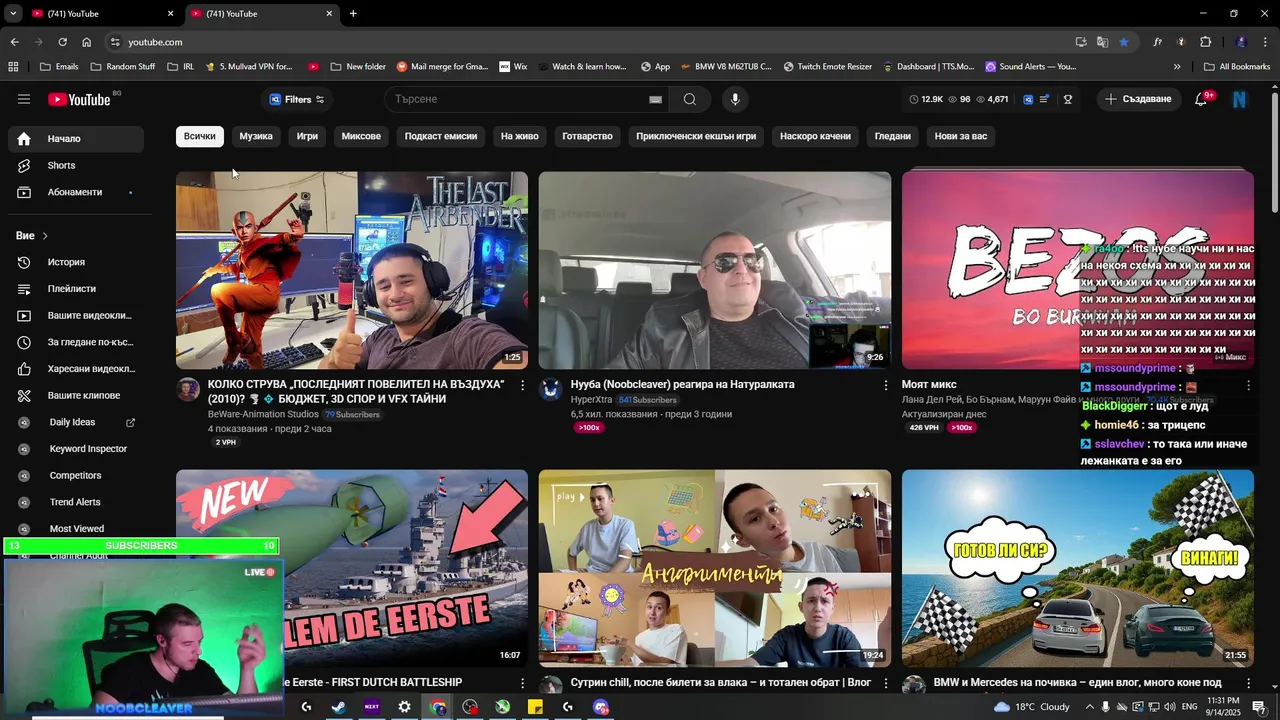
Task: Click the magnifier search button
Action: 690,99
